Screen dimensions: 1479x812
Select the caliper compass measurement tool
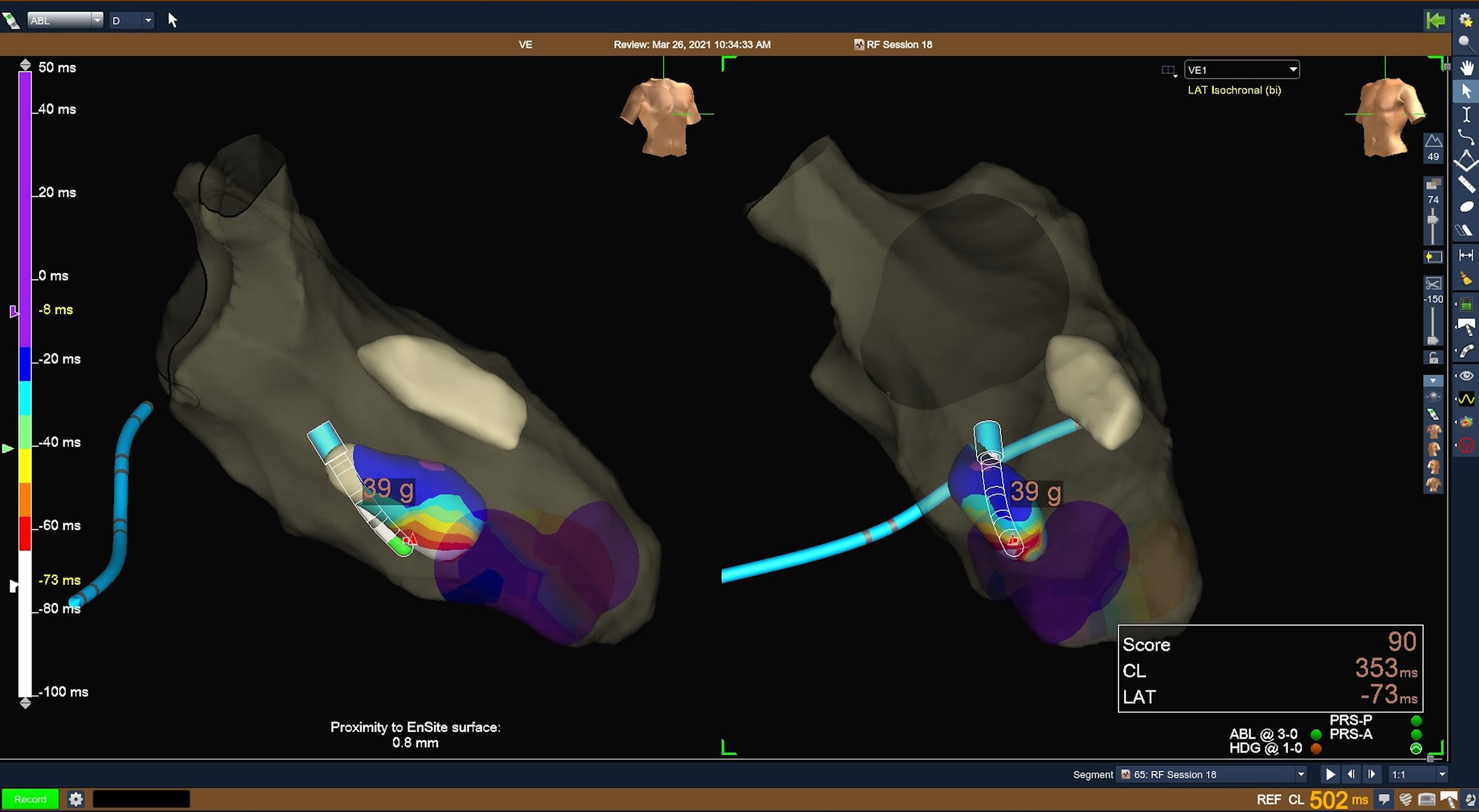coord(1466,161)
